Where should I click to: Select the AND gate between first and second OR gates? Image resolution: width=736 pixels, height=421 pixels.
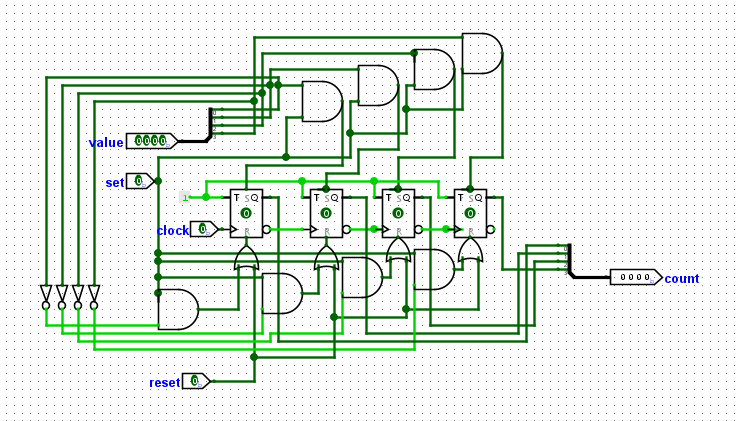click(282, 293)
